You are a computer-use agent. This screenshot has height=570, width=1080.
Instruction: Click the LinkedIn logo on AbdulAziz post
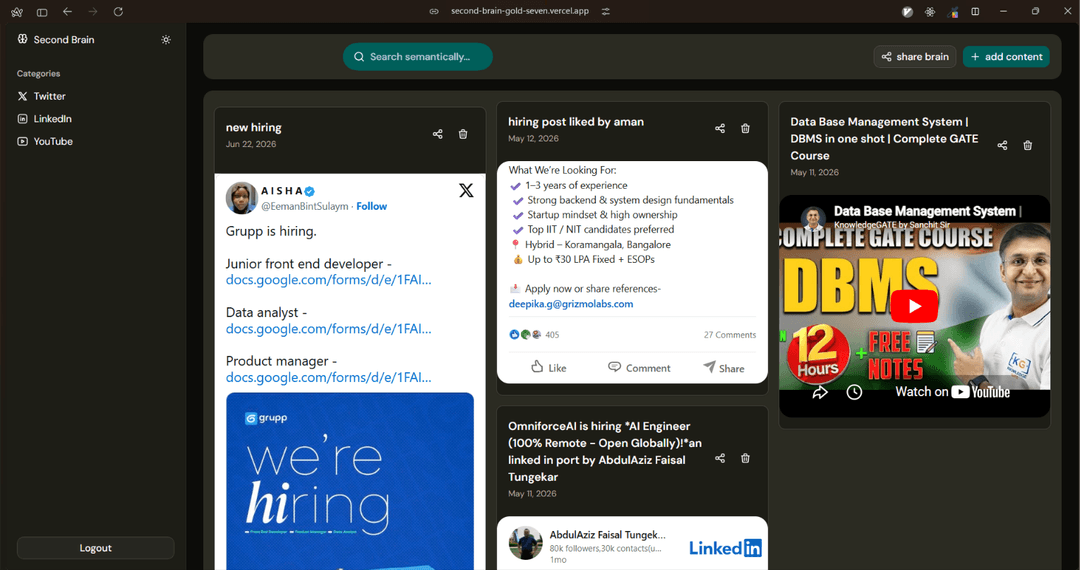[725, 548]
